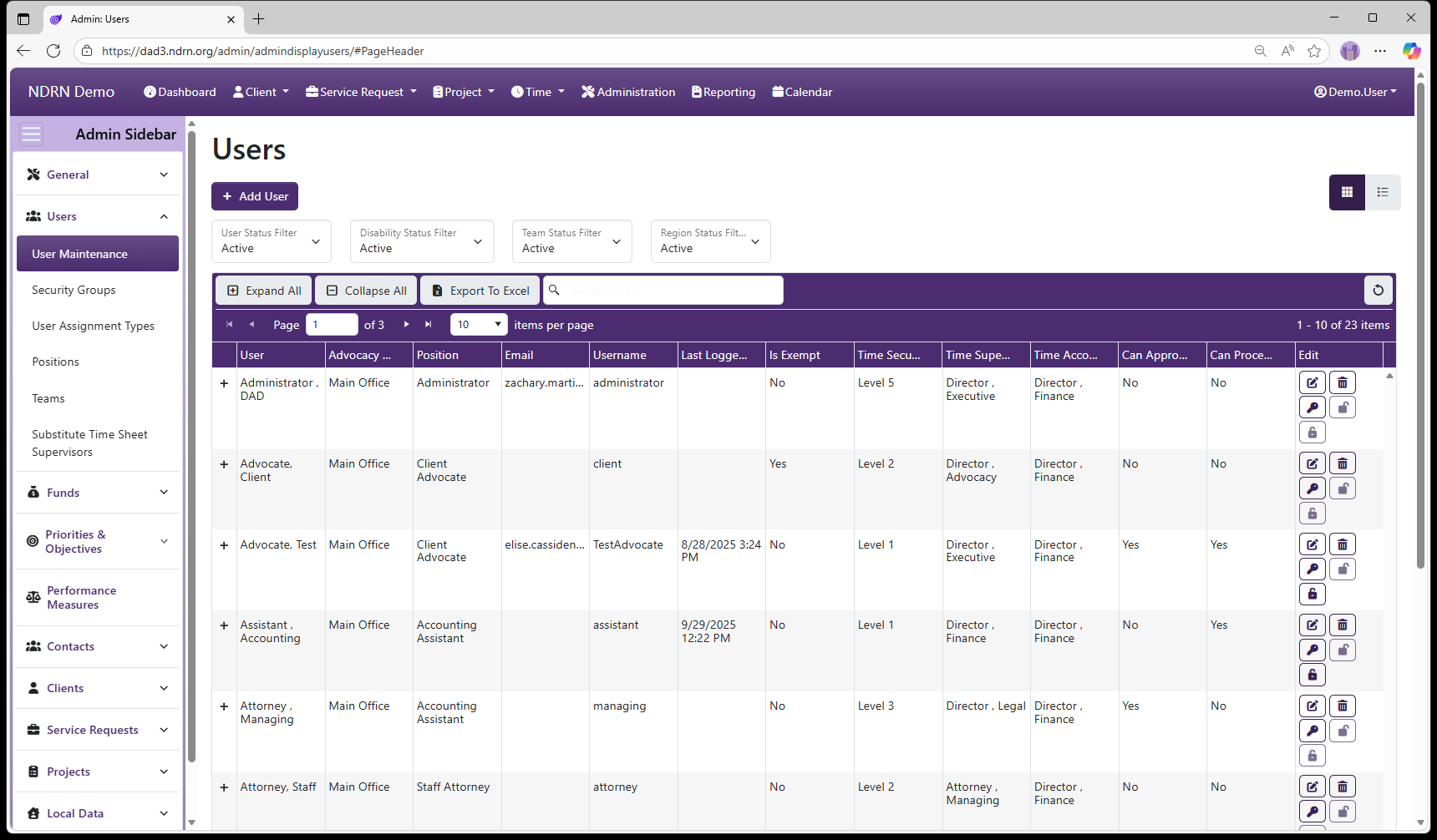Click key icon for Advocate, Client row
Screen dimensions: 1437x840
click(1313, 488)
